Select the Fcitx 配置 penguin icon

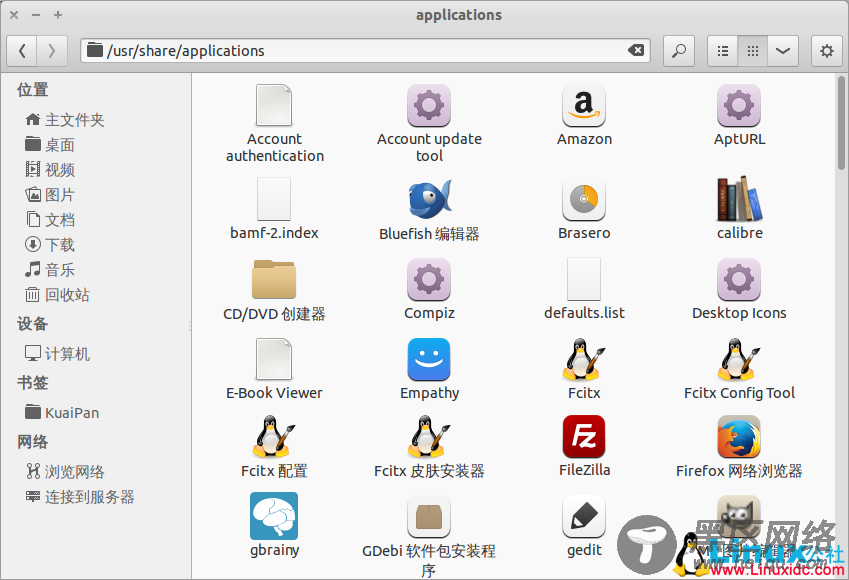(273, 436)
